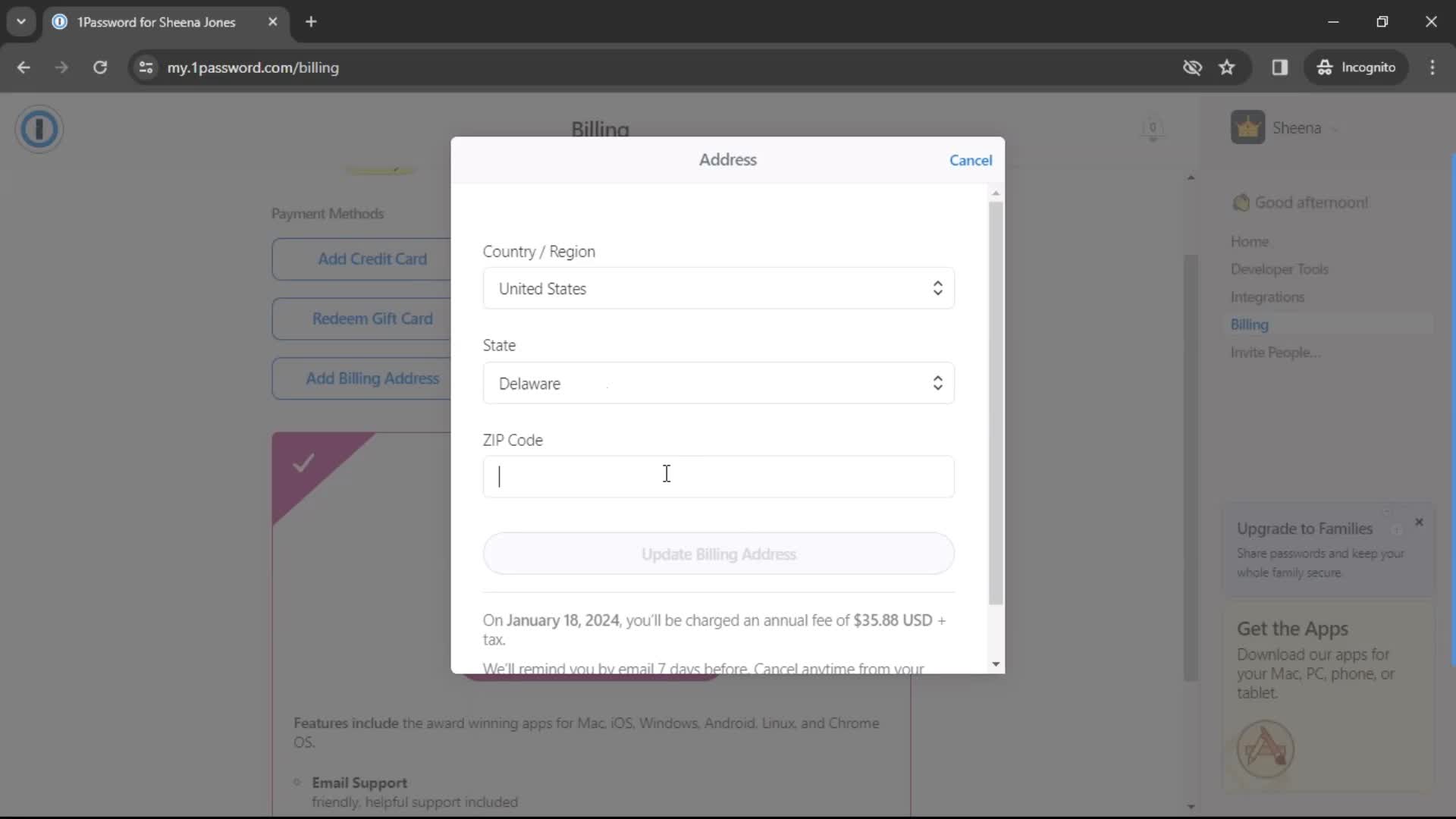The image size is (1456, 819).
Task: Close the 1Password browser tab
Action: (273, 22)
